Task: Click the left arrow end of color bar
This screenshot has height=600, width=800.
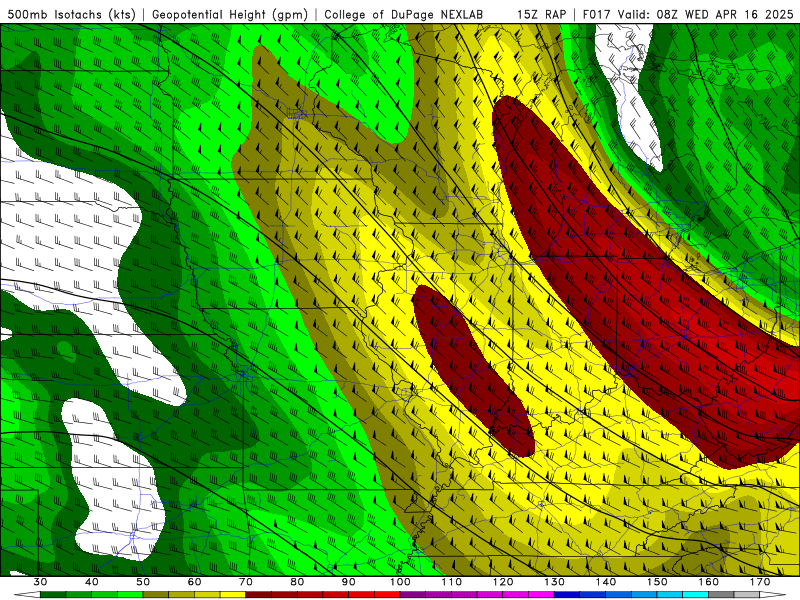Action: pos(28,595)
